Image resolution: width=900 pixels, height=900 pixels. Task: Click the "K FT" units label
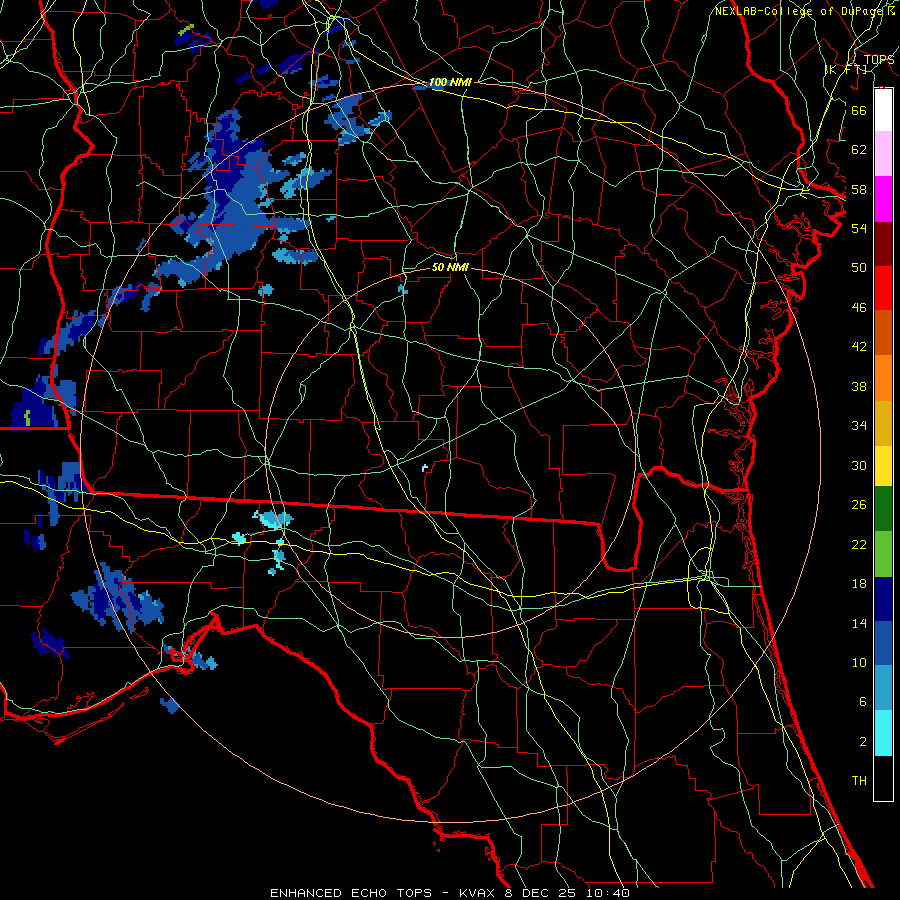tap(846, 69)
